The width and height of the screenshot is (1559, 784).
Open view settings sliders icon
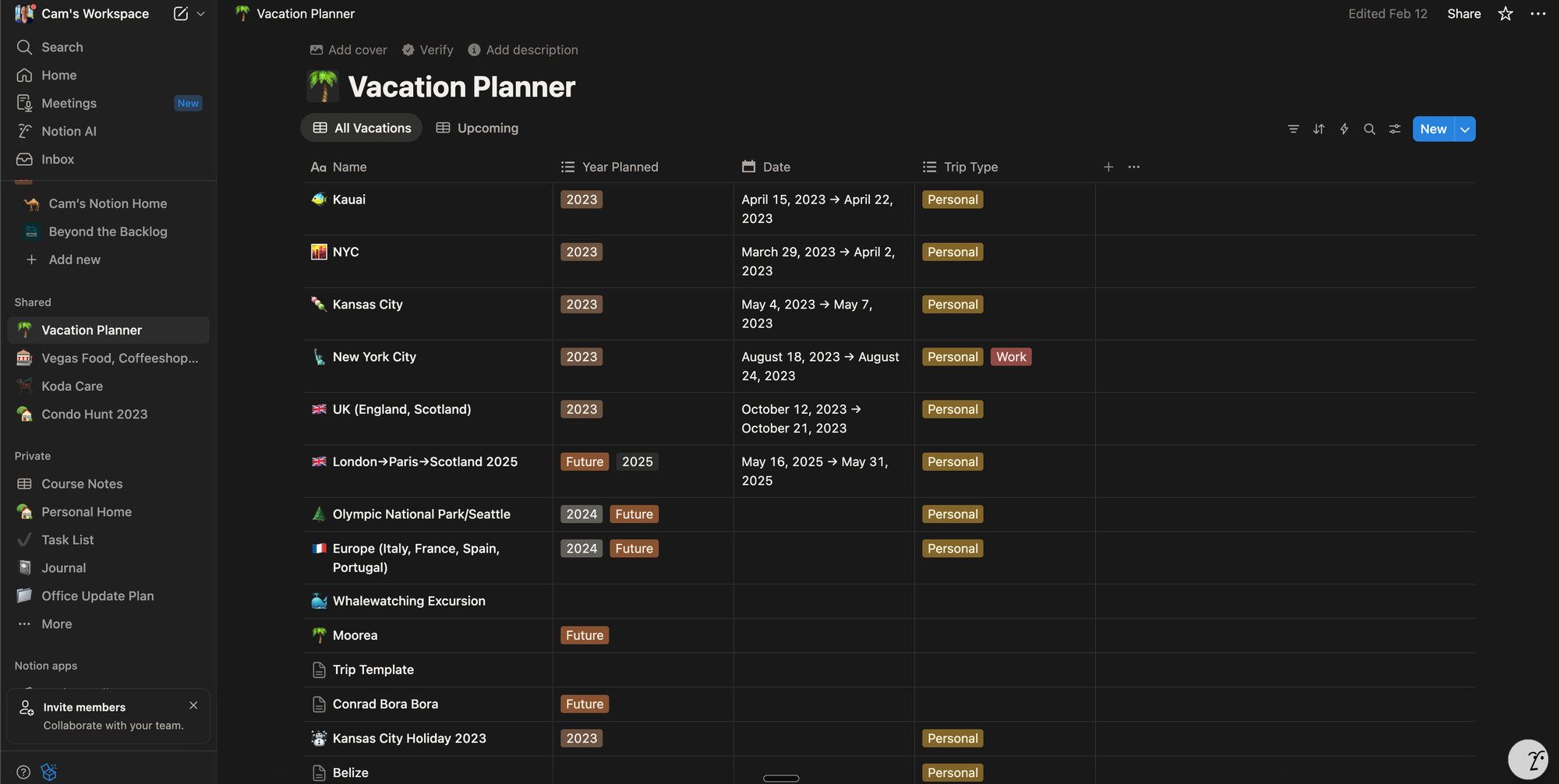coord(1395,129)
